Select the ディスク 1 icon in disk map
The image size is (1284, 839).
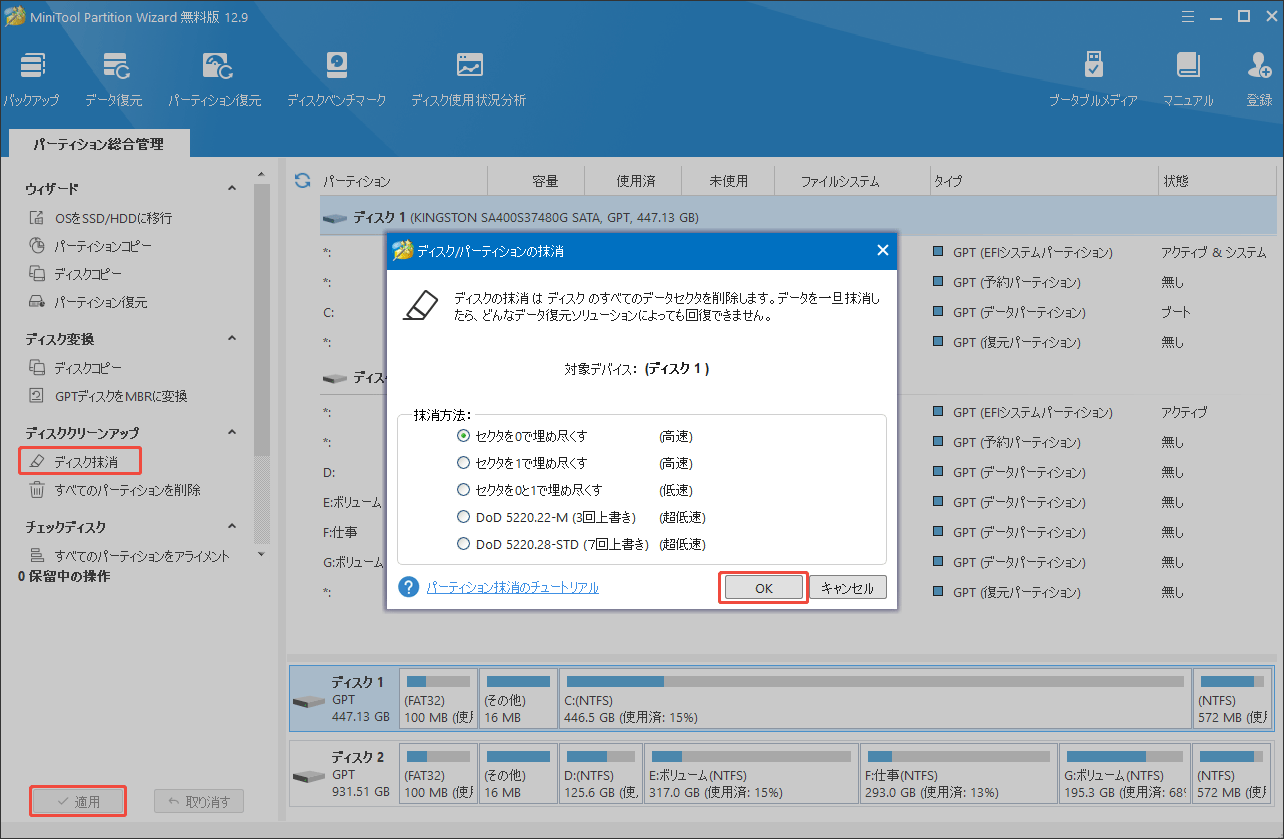coord(310,700)
